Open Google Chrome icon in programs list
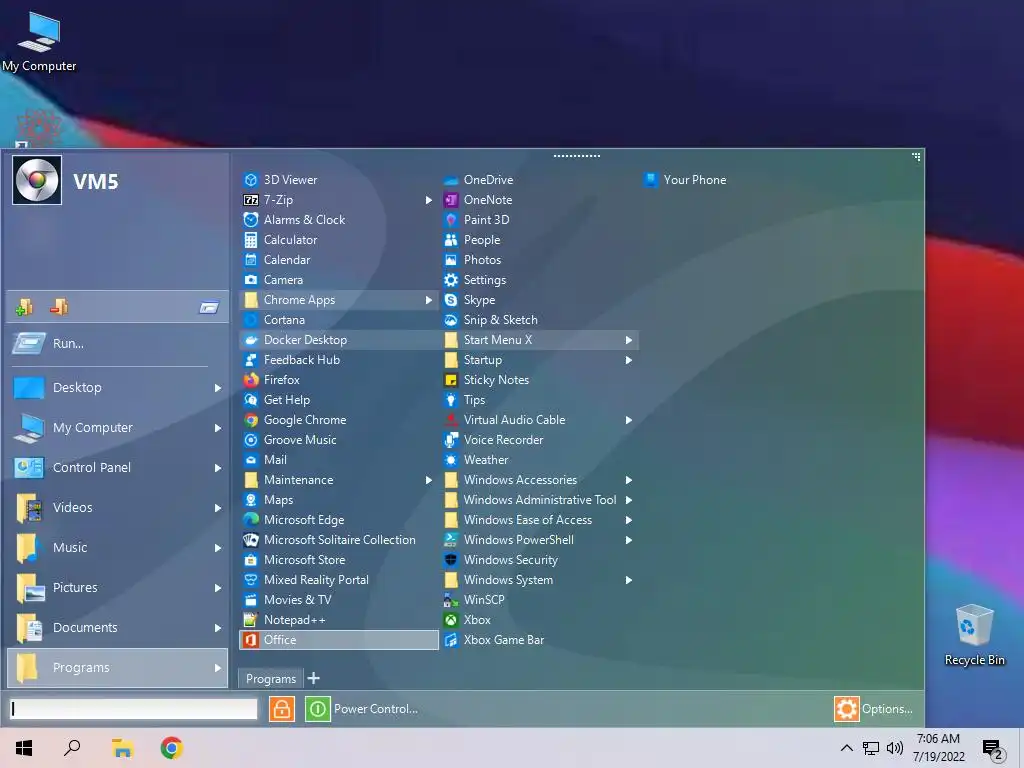The image size is (1024, 768). point(251,420)
